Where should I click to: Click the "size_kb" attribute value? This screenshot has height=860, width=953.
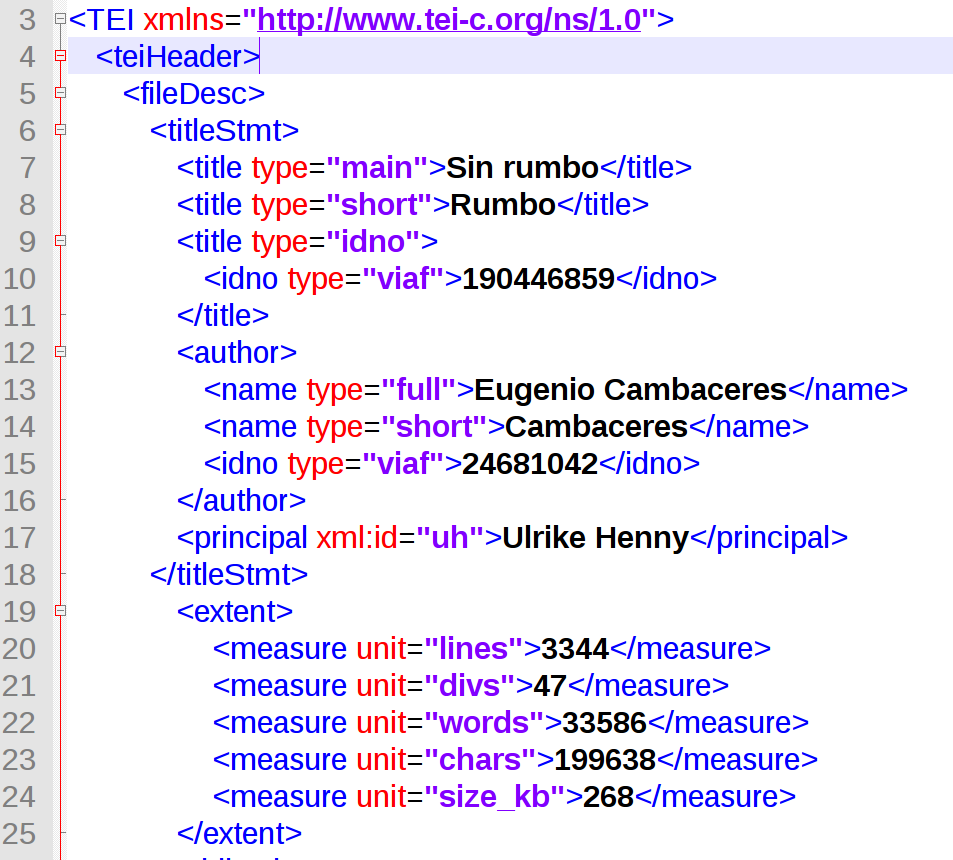[496, 796]
